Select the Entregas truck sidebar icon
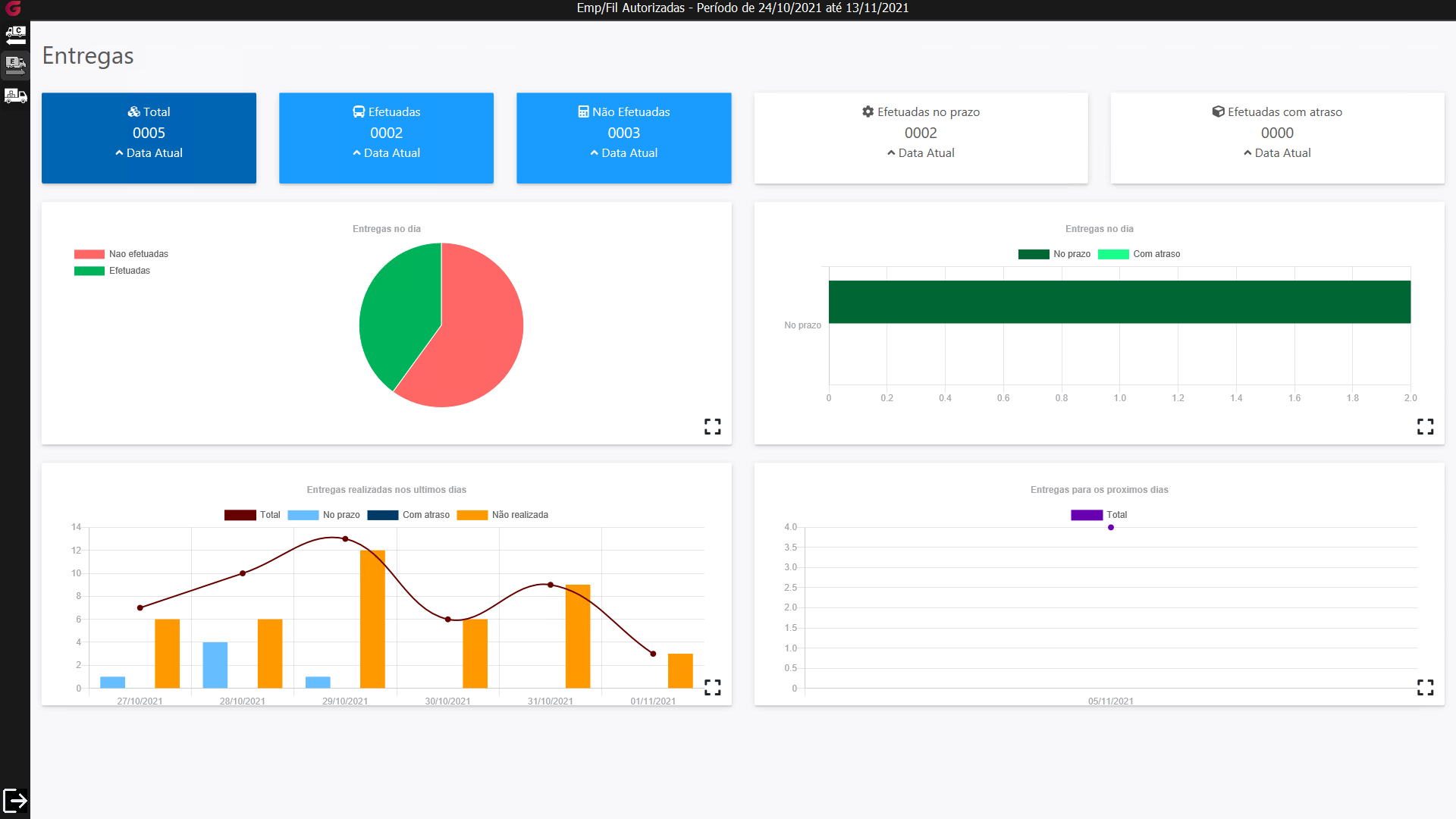Viewport: 1456px width, 819px height. point(15,65)
